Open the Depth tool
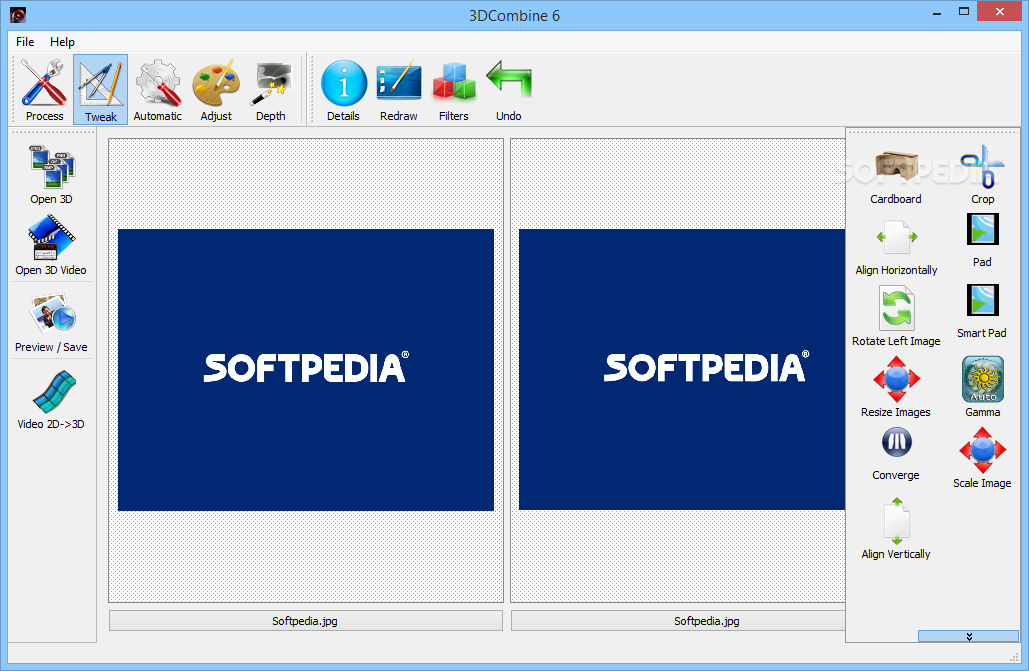Viewport: 1029px width, 671px height. click(x=270, y=90)
